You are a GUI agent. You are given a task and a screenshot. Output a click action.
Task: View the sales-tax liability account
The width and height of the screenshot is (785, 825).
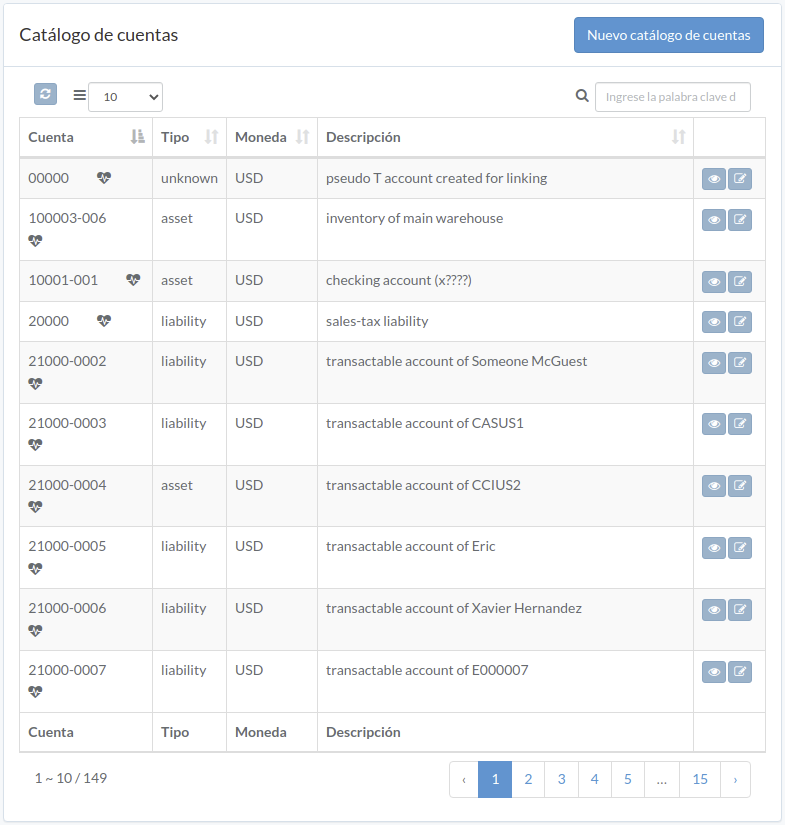click(x=714, y=321)
